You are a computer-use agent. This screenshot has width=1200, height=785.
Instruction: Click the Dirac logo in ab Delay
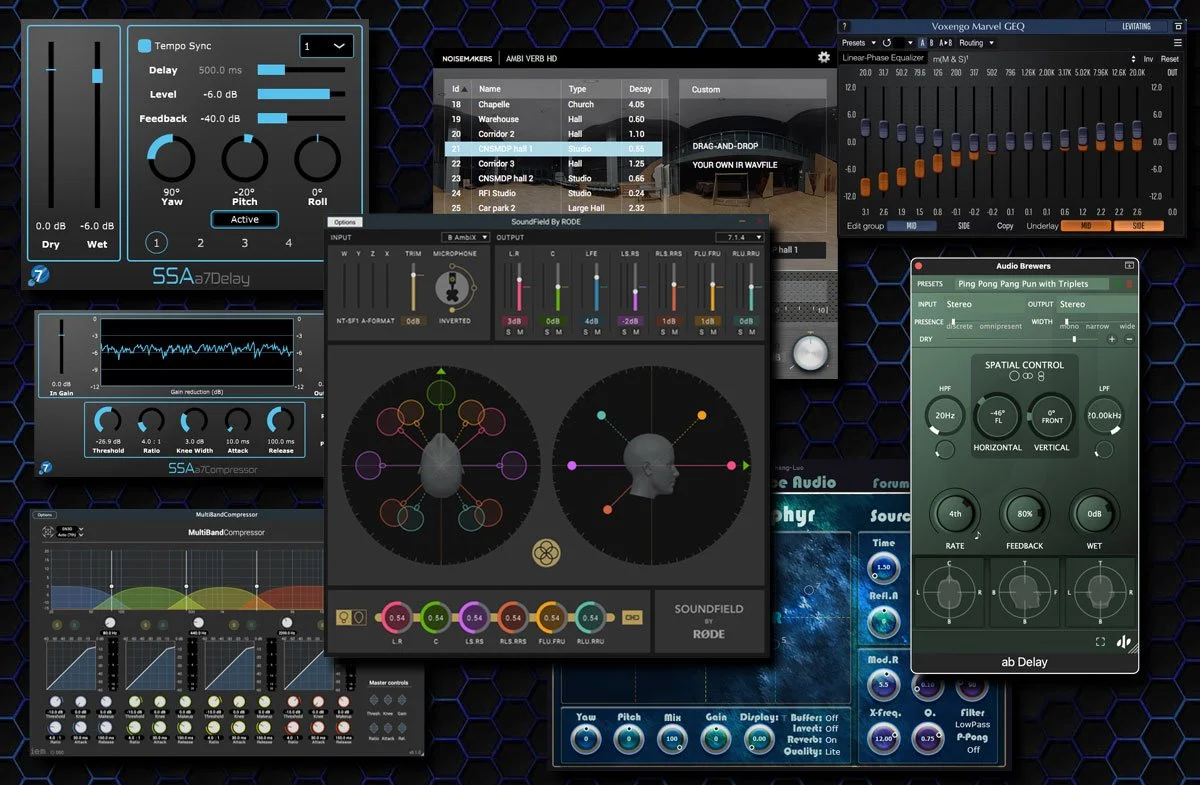1122,641
